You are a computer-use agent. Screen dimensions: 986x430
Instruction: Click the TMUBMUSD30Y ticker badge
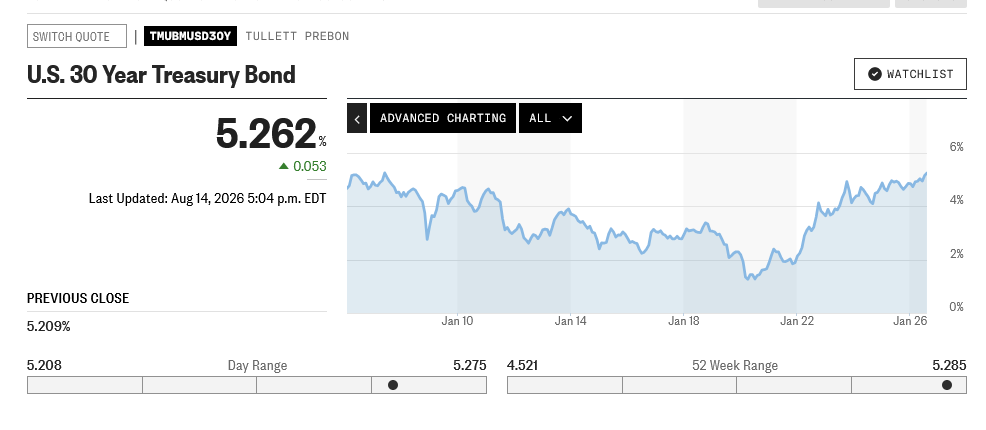(x=191, y=36)
